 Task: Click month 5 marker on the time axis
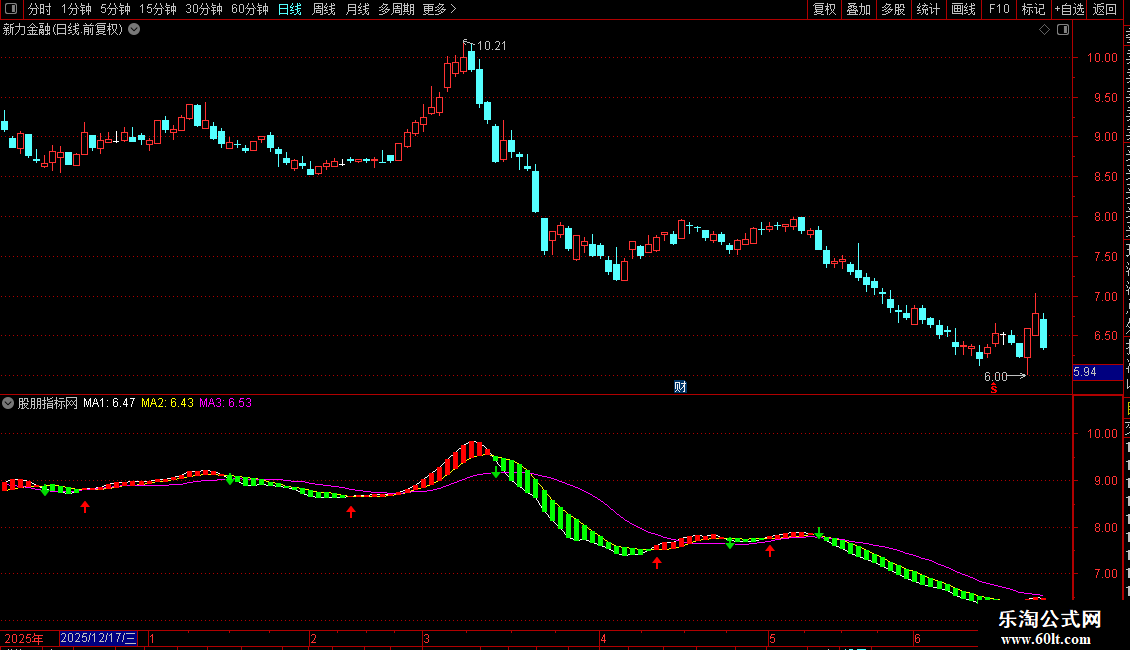pos(772,639)
